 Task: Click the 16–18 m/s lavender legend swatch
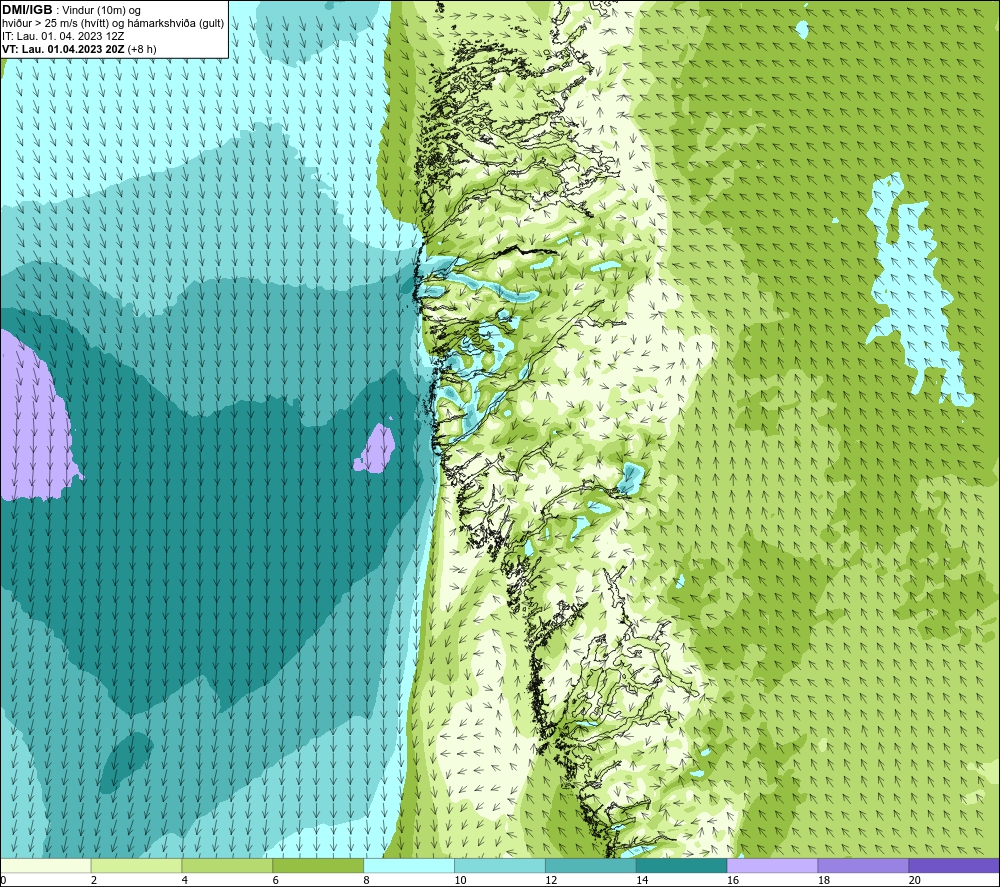coord(772,865)
